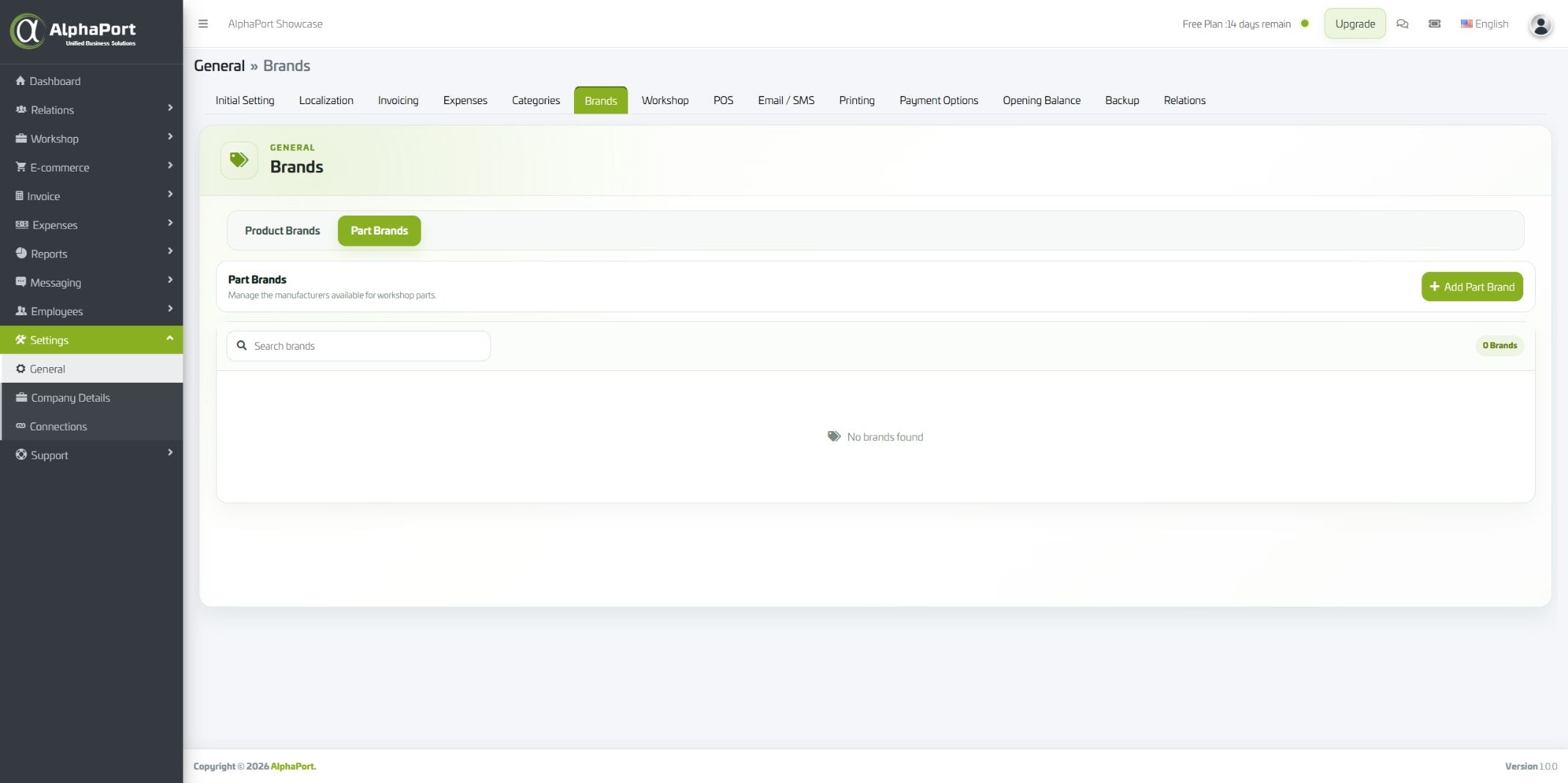Expand the Employees submenu chevron
Viewport: 1568px width, 783px height.
[x=170, y=309]
